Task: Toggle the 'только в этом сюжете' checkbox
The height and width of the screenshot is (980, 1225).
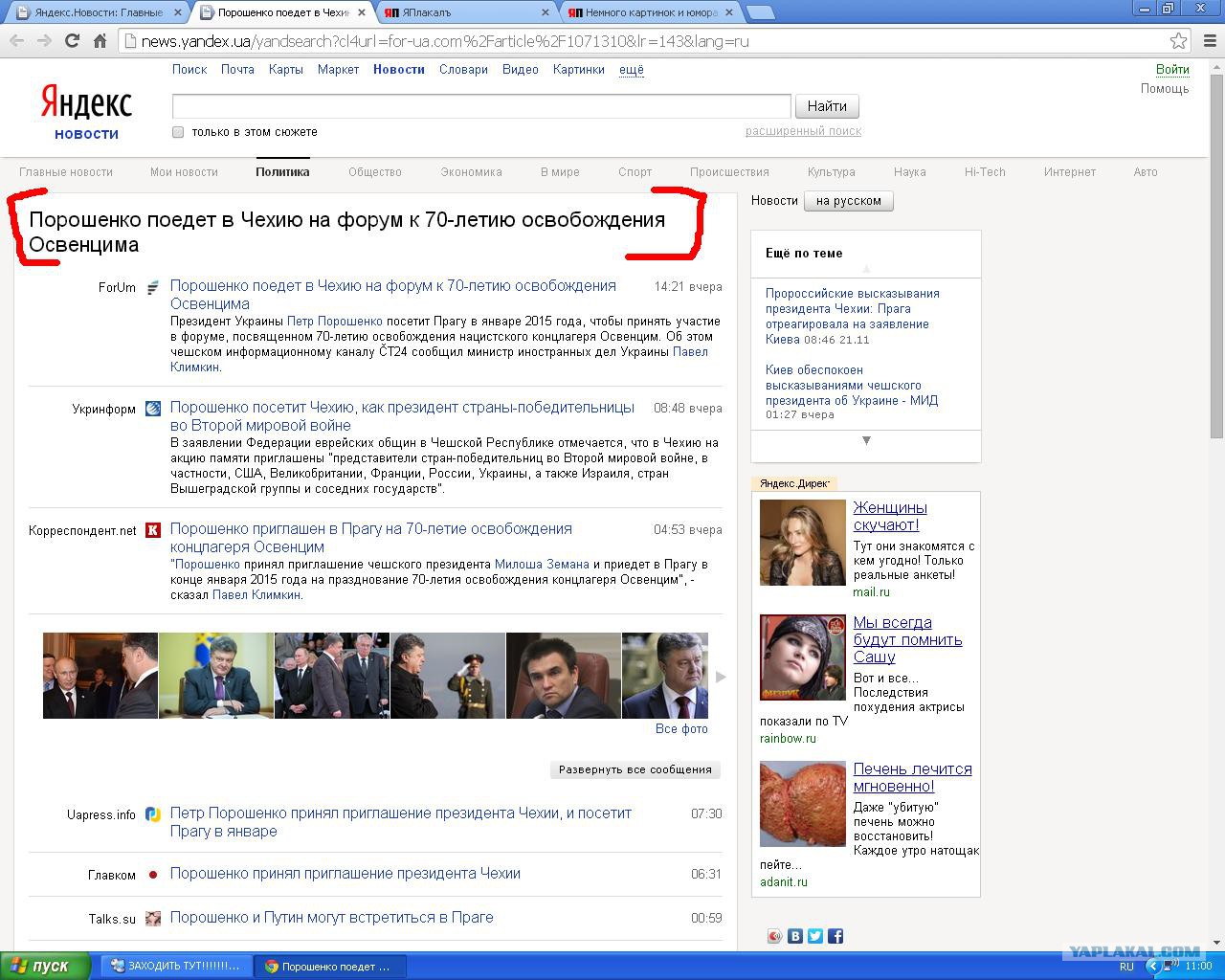Action: click(178, 132)
